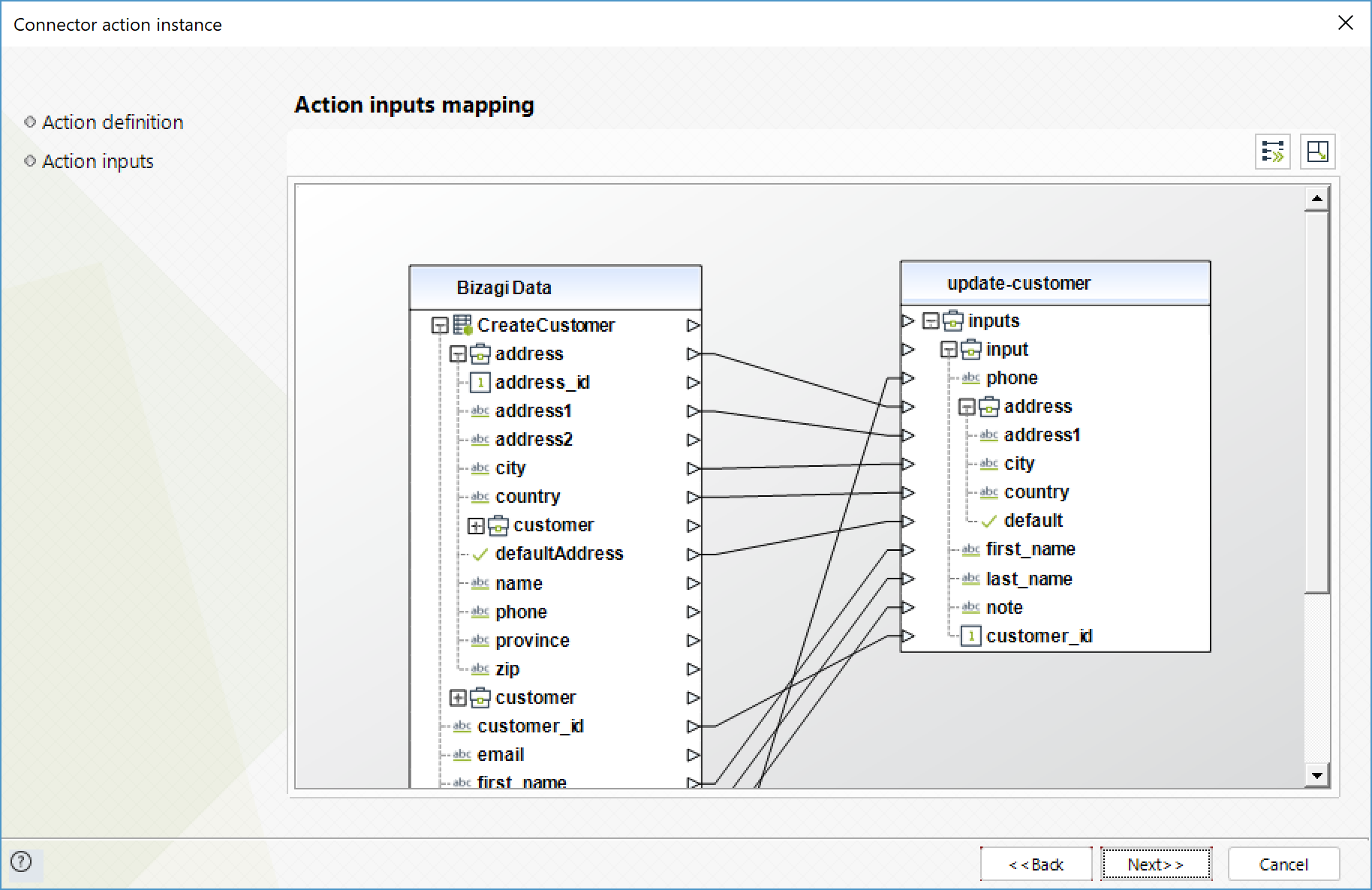Click the input connector arrow of phone target

pyautogui.click(x=908, y=378)
